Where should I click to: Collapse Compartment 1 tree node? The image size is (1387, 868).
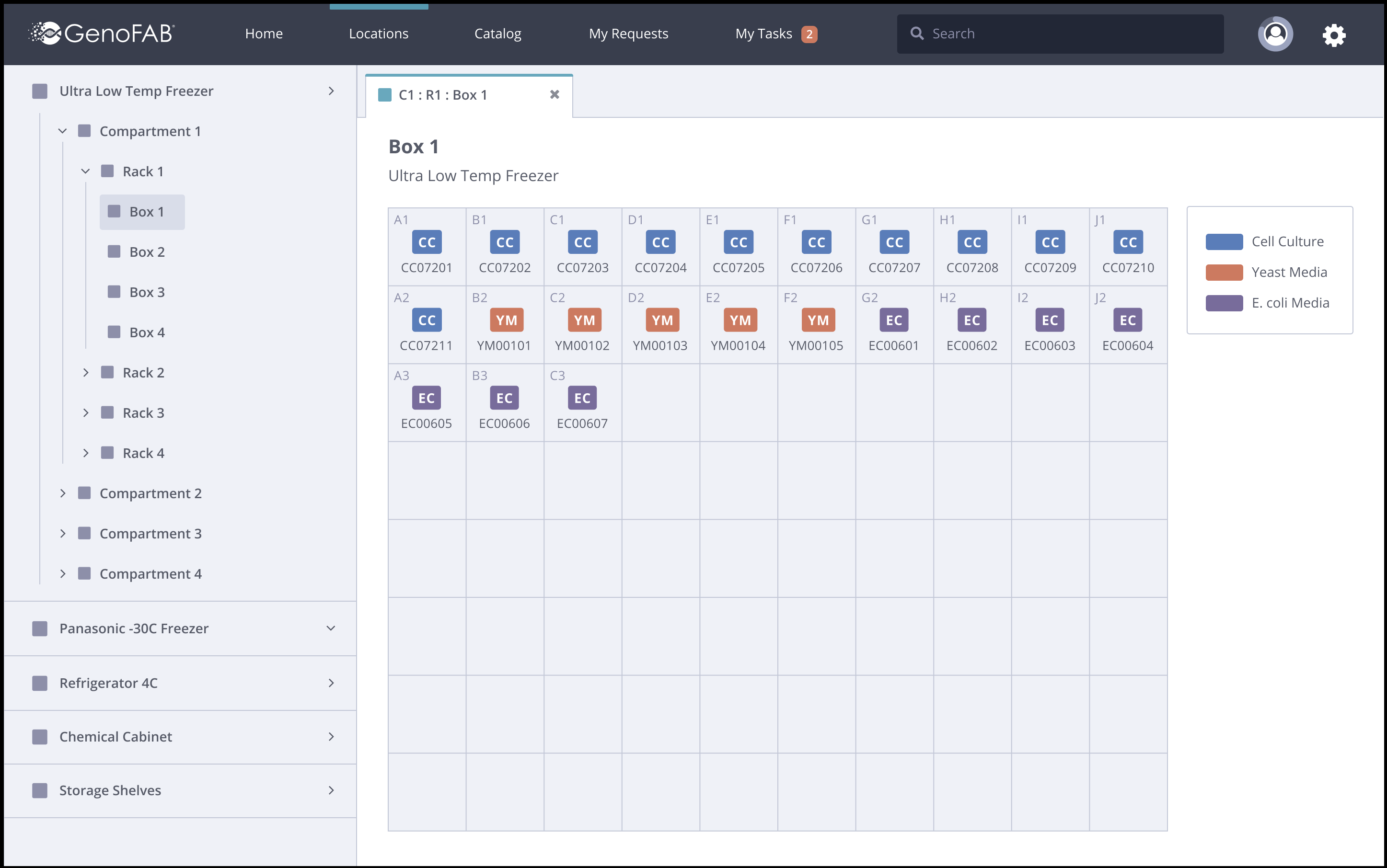pos(63,131)
